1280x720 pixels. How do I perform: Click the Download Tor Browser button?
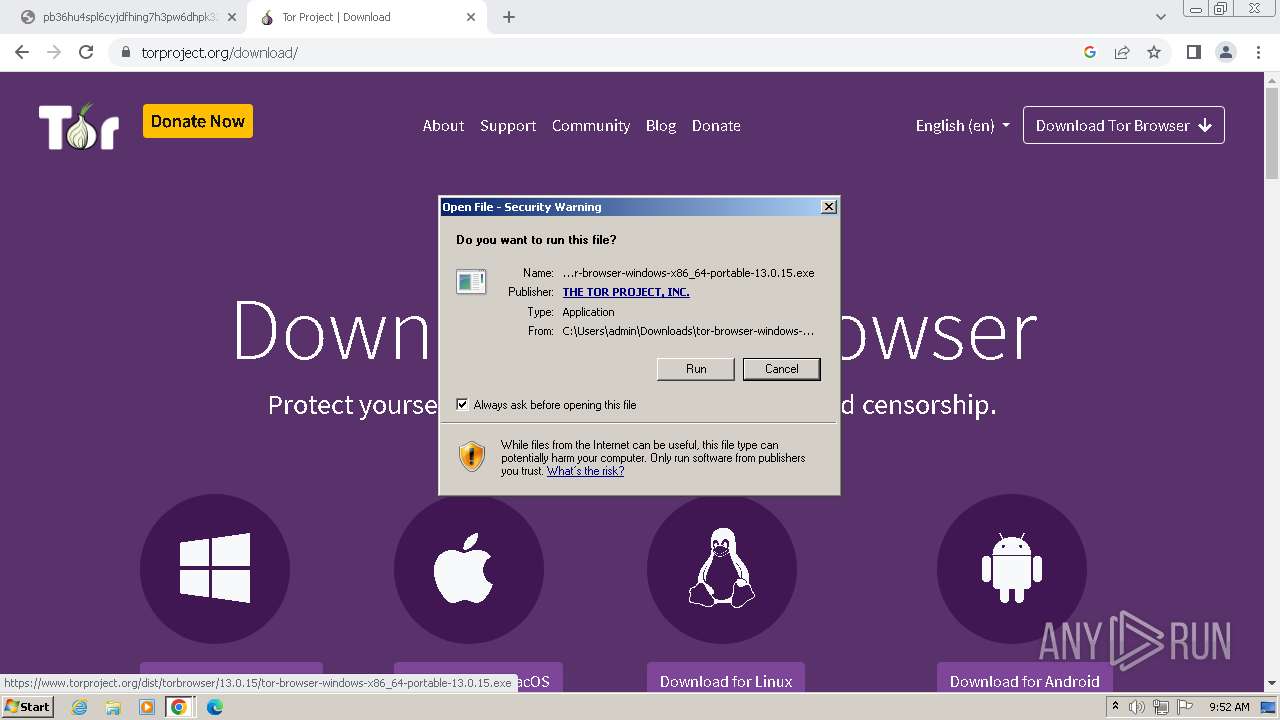[x=1124, y=126]
